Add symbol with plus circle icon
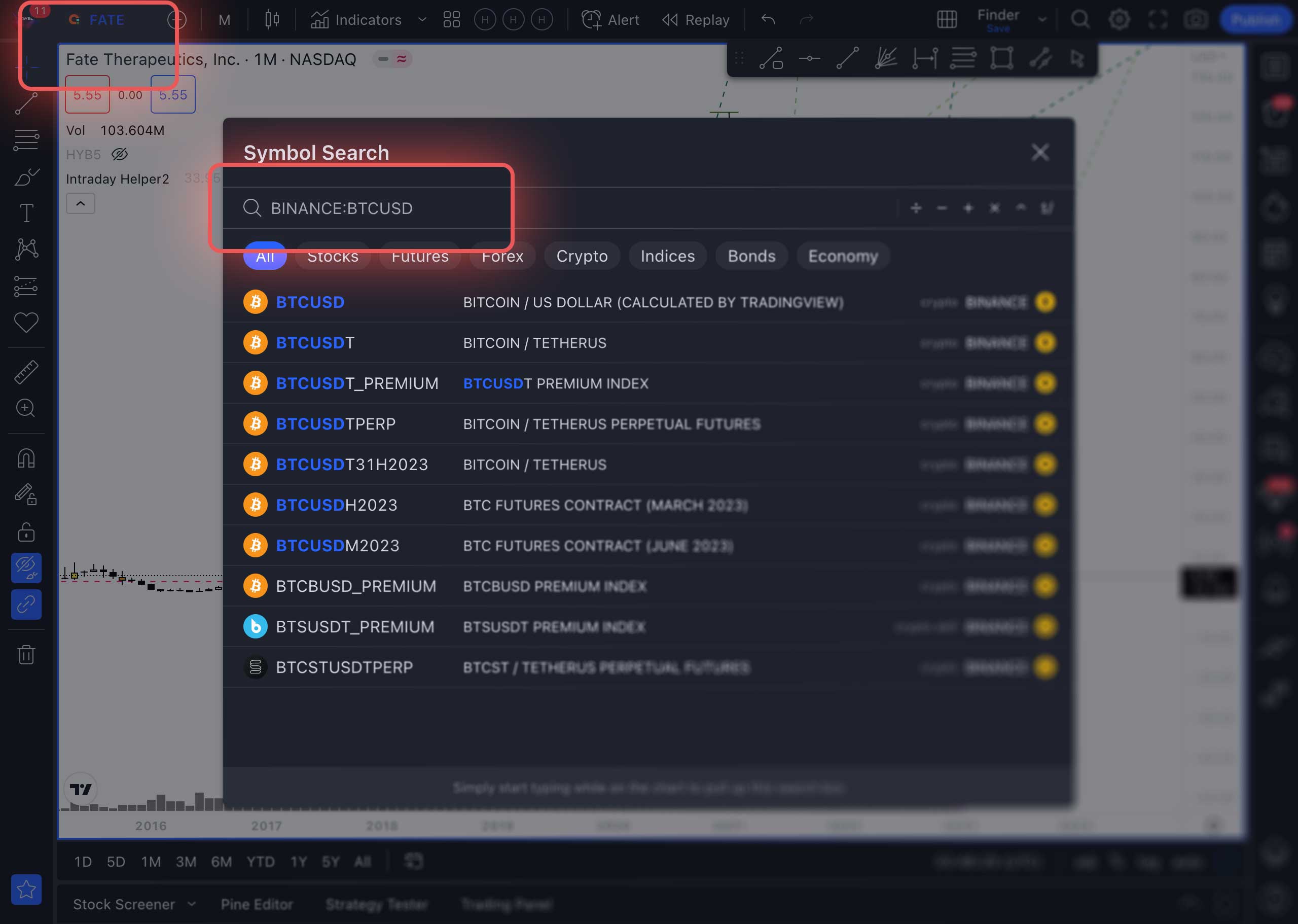The width and height of the screenshot is (1298, 924). (177, 20)
